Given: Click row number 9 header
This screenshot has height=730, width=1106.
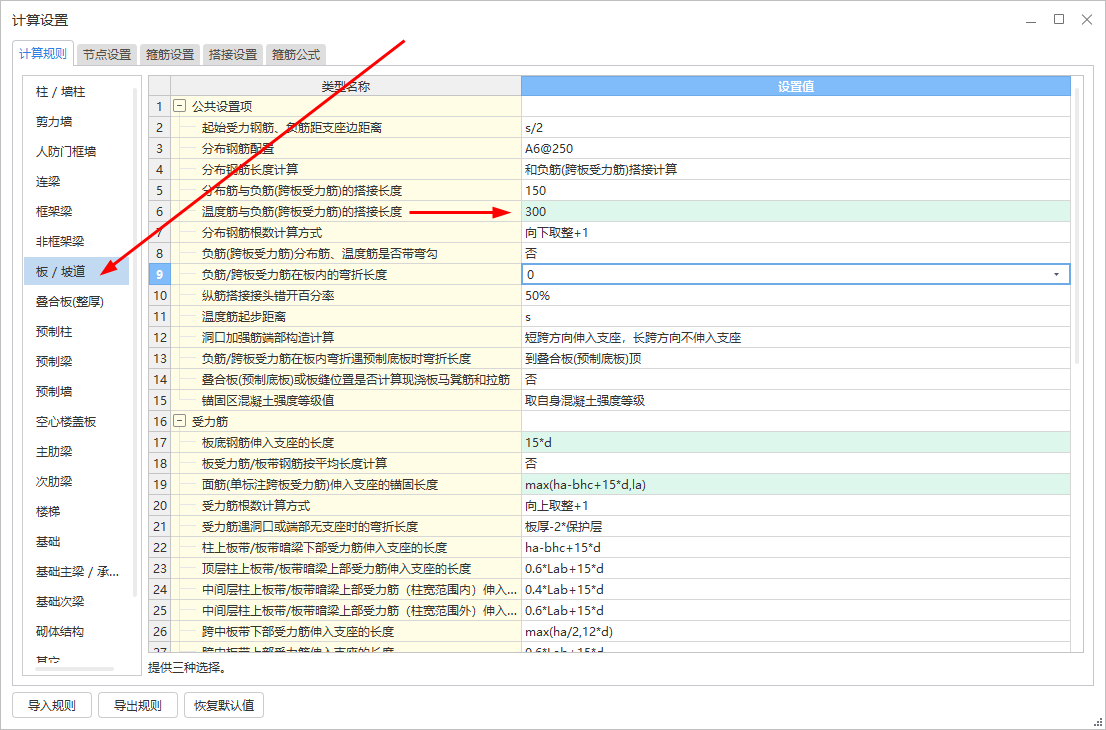Looking at the screenshot, I should (x=159, y=274).
